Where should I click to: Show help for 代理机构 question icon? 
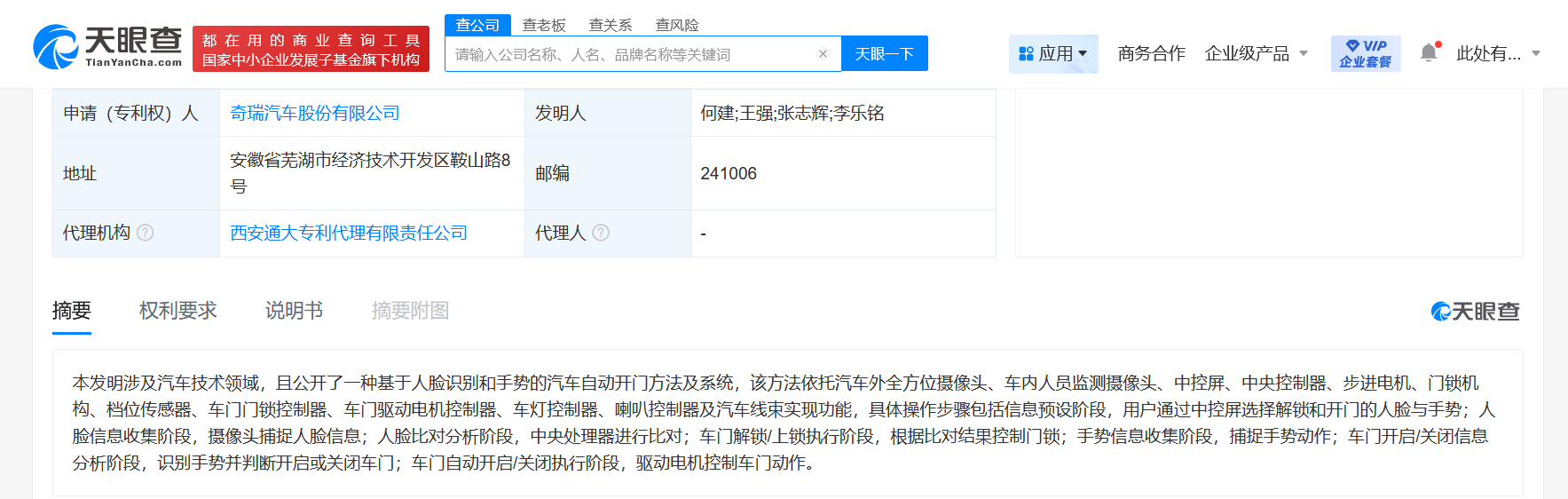coord(146,233)
